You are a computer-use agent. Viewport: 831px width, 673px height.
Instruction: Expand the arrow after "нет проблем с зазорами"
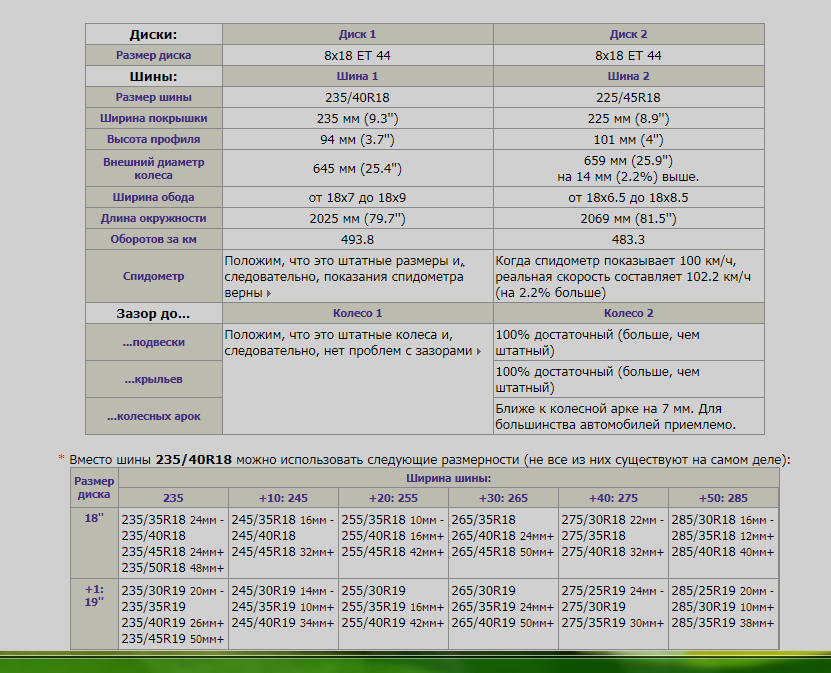click(478, 352)
